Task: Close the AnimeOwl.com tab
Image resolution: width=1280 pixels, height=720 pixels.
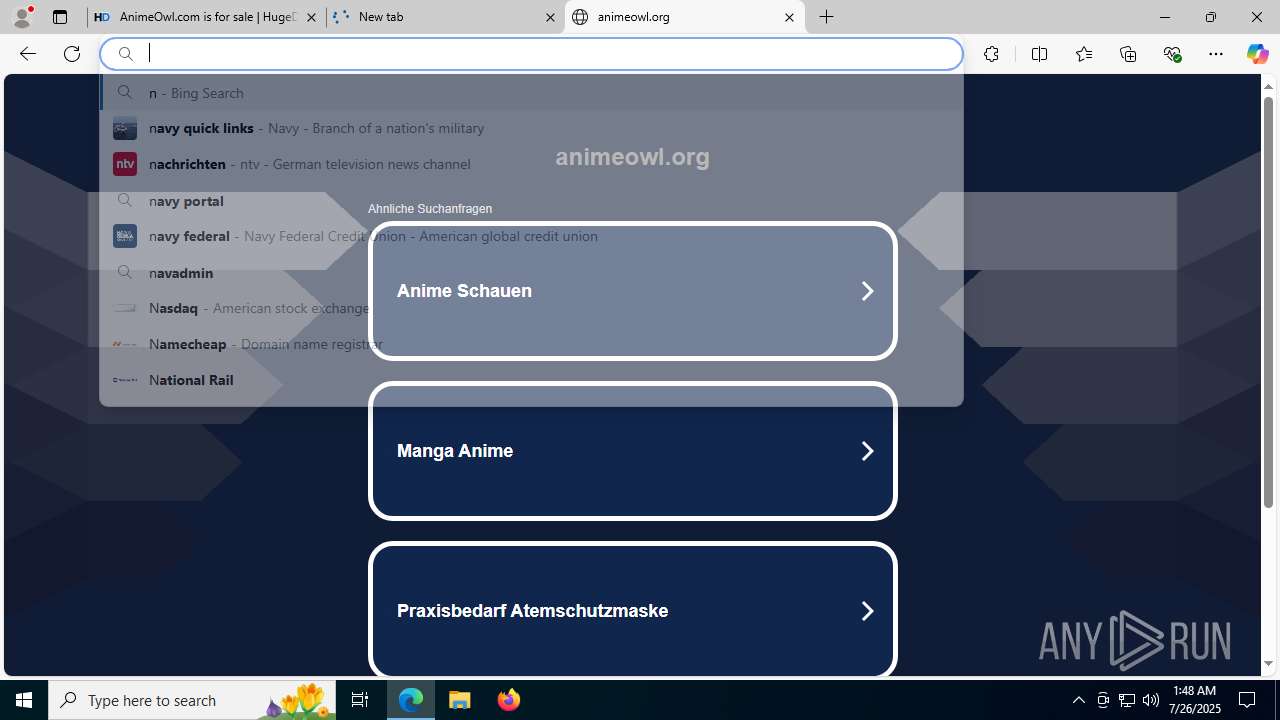Action: 311,17
